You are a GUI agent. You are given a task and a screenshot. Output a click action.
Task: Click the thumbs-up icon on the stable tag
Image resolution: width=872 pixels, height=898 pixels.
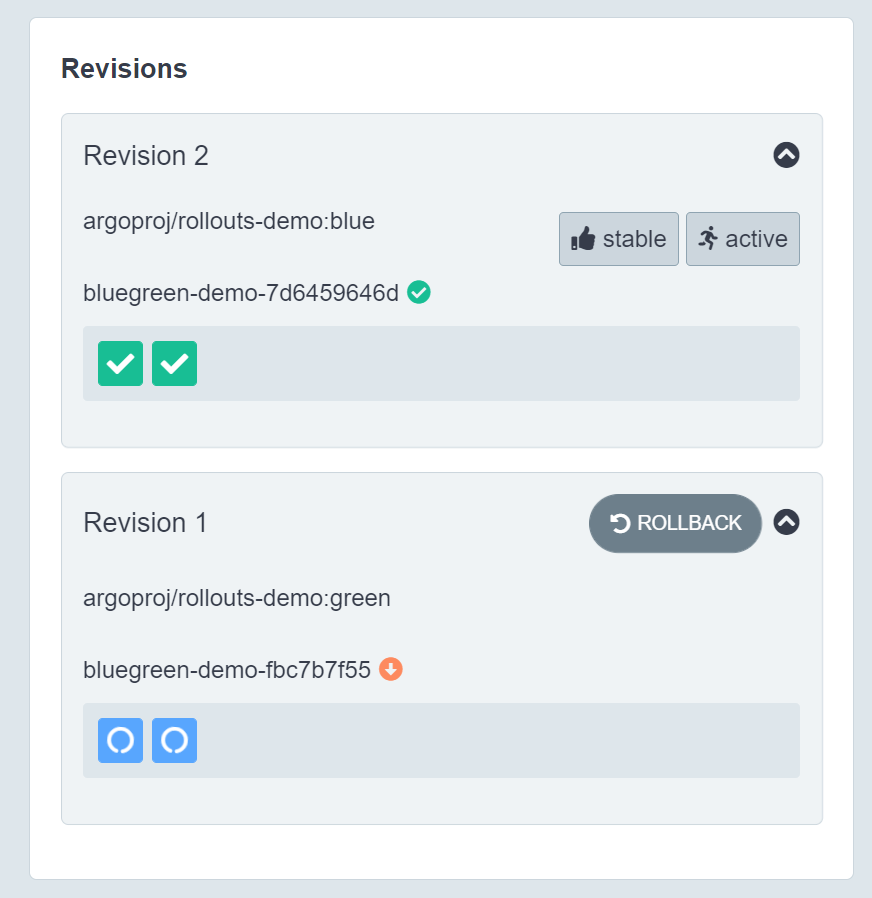click(583, 239)
